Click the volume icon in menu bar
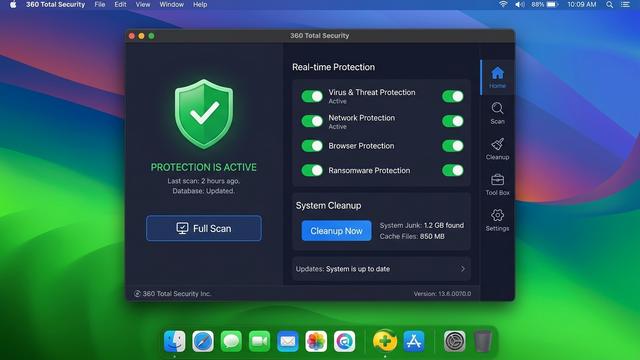The image size is (640, 360). pos(520,4)
